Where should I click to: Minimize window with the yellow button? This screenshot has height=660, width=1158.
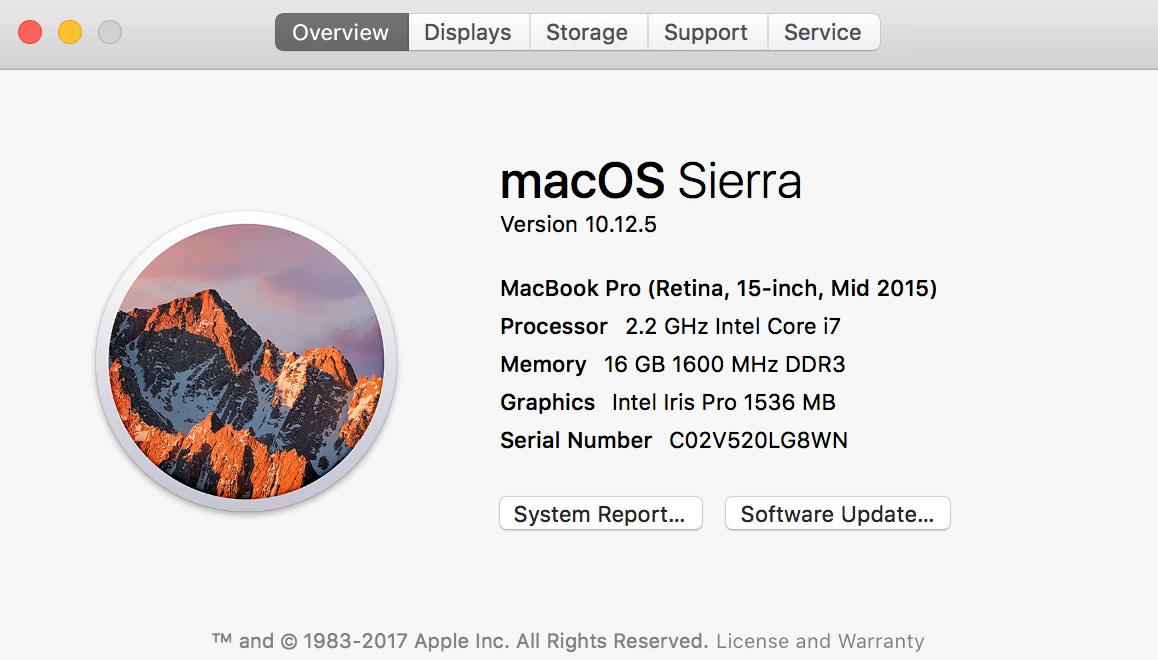(x=70, y=32)
